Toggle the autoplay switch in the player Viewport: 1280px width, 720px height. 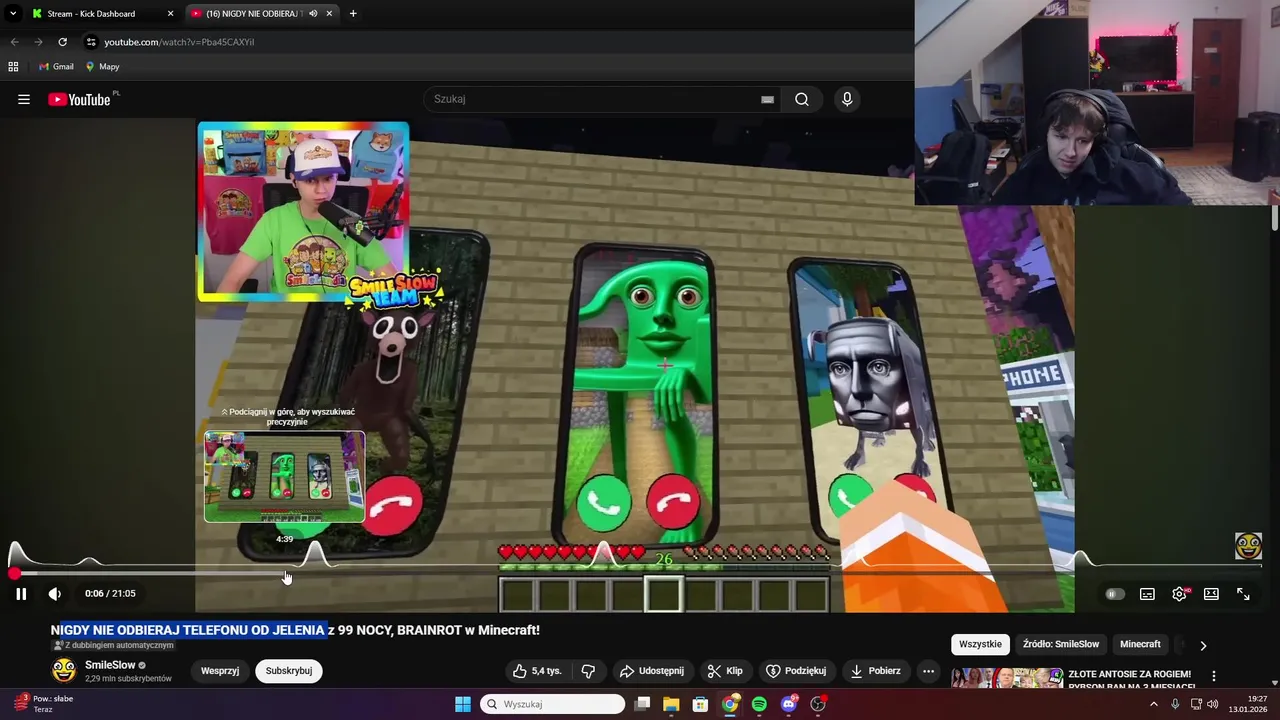click(x=1114, y=594)
